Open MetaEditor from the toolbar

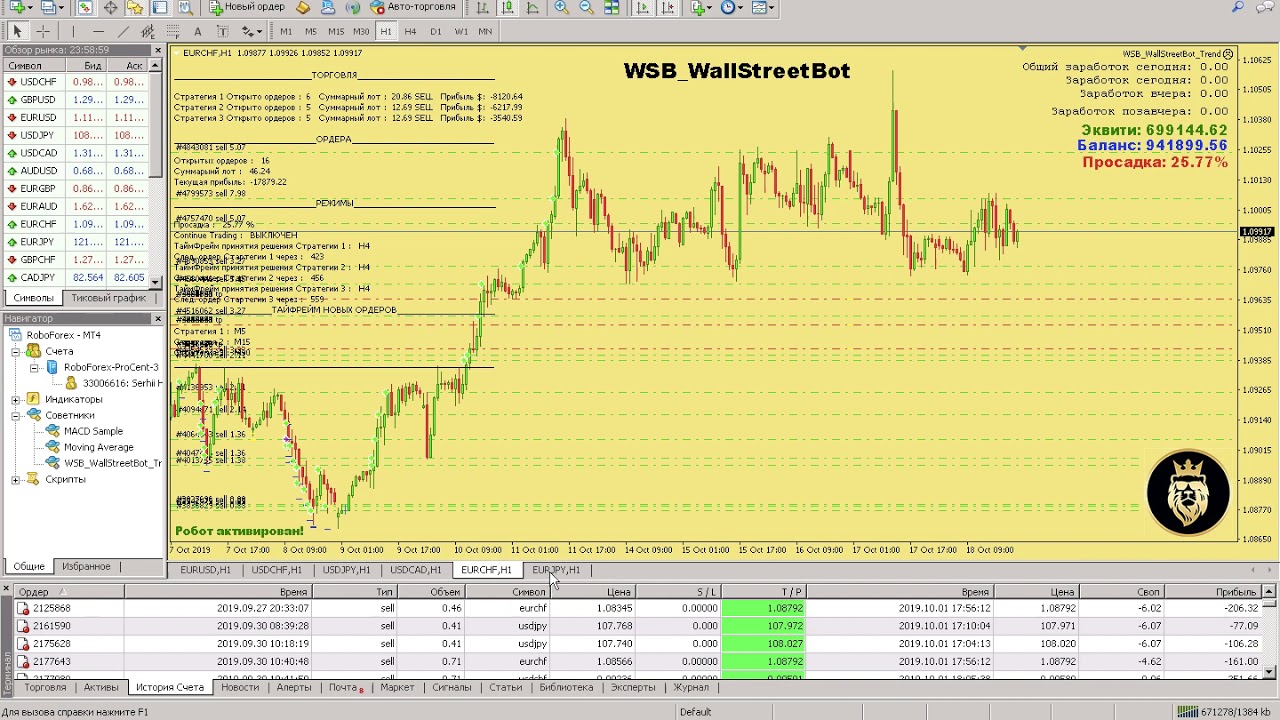click(303, 7)
